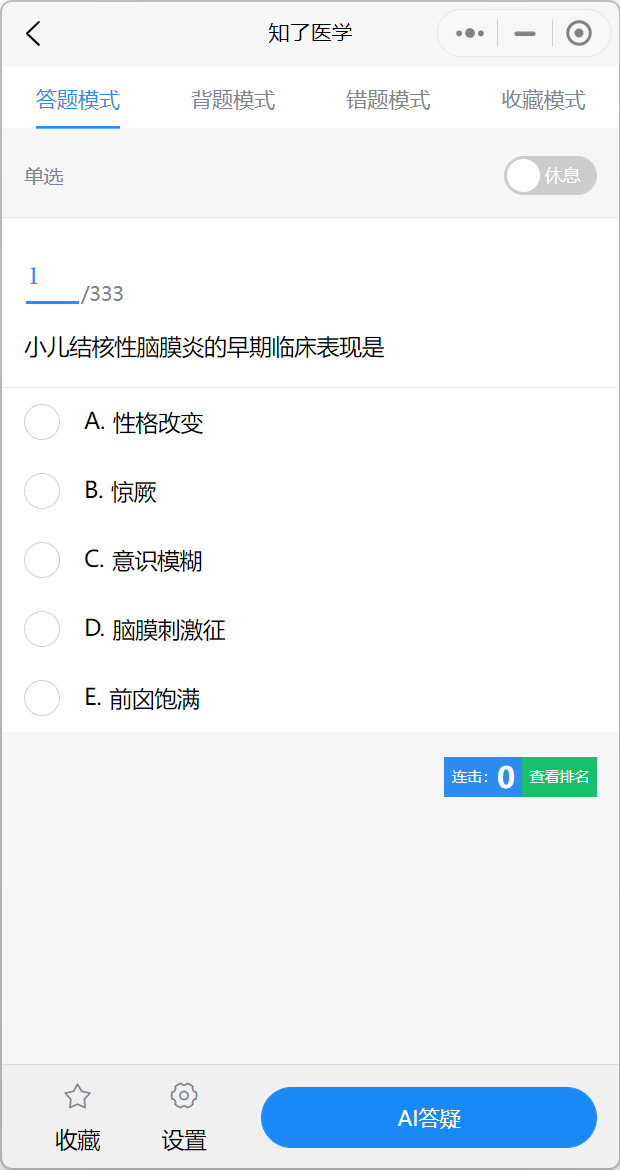Tap the back arrow to exit the quiz
Screen dimensions: 620x1170
[x=32, y=32]
